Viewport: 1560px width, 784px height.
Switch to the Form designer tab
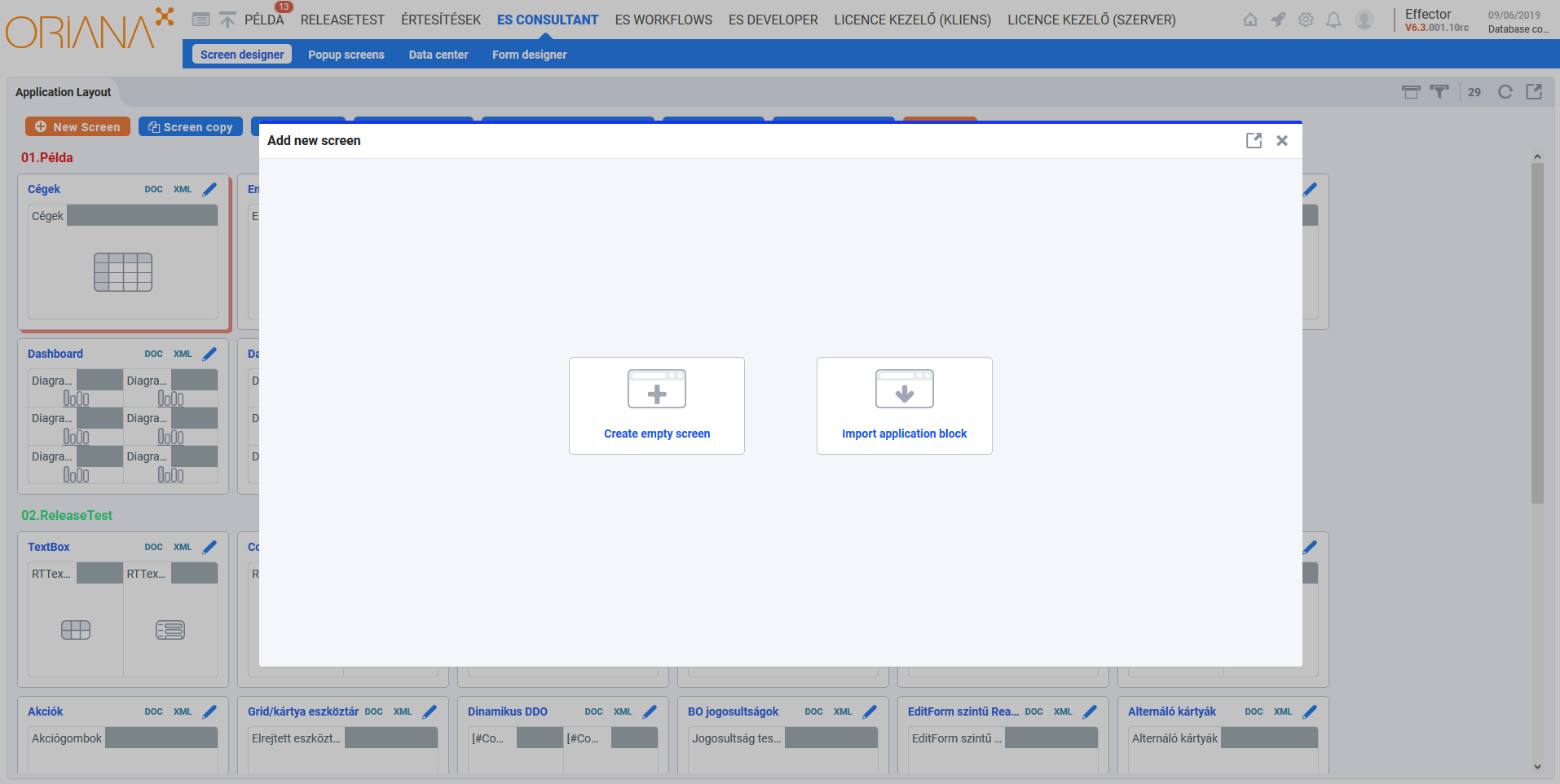pyautogui.click(x=530, y=55)
